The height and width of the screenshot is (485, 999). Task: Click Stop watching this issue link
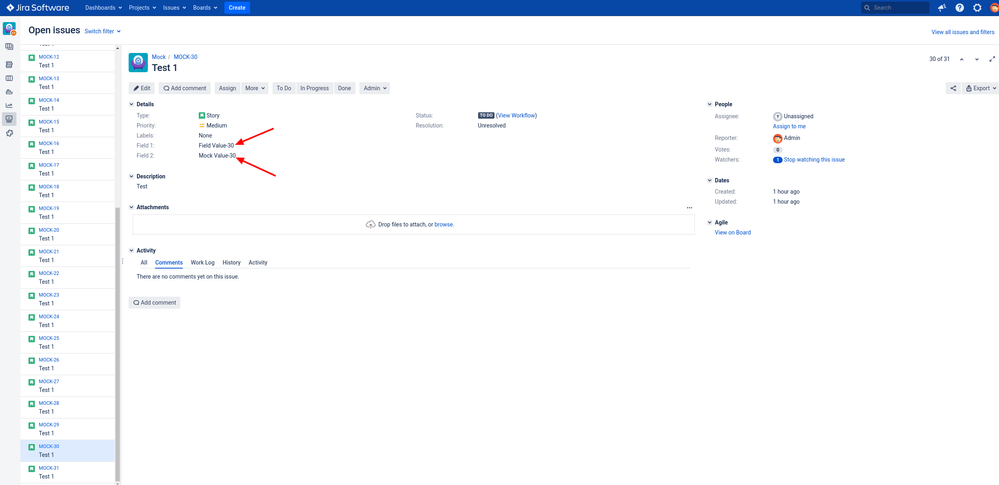814,160
